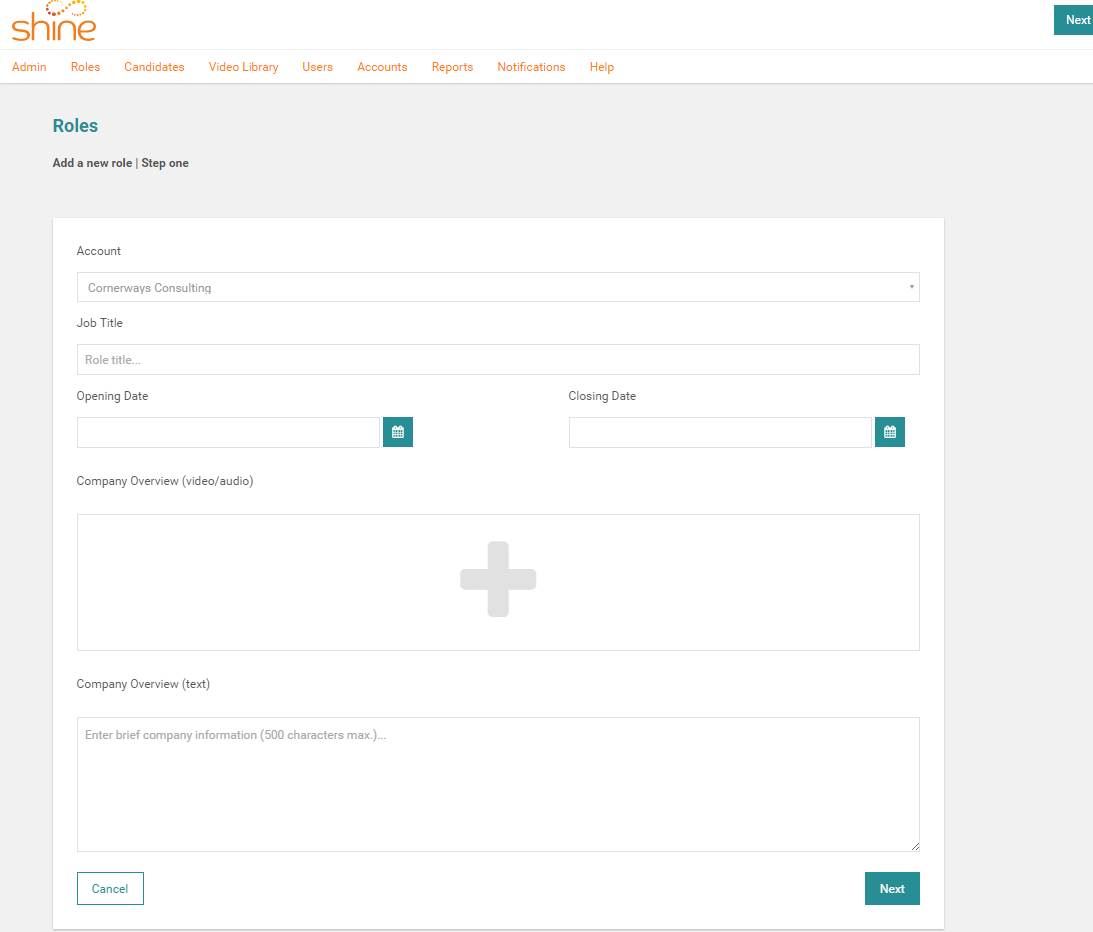The image size is (1093, 932).
Task: Open the Accounts page
Action: [x=382, y=67]
